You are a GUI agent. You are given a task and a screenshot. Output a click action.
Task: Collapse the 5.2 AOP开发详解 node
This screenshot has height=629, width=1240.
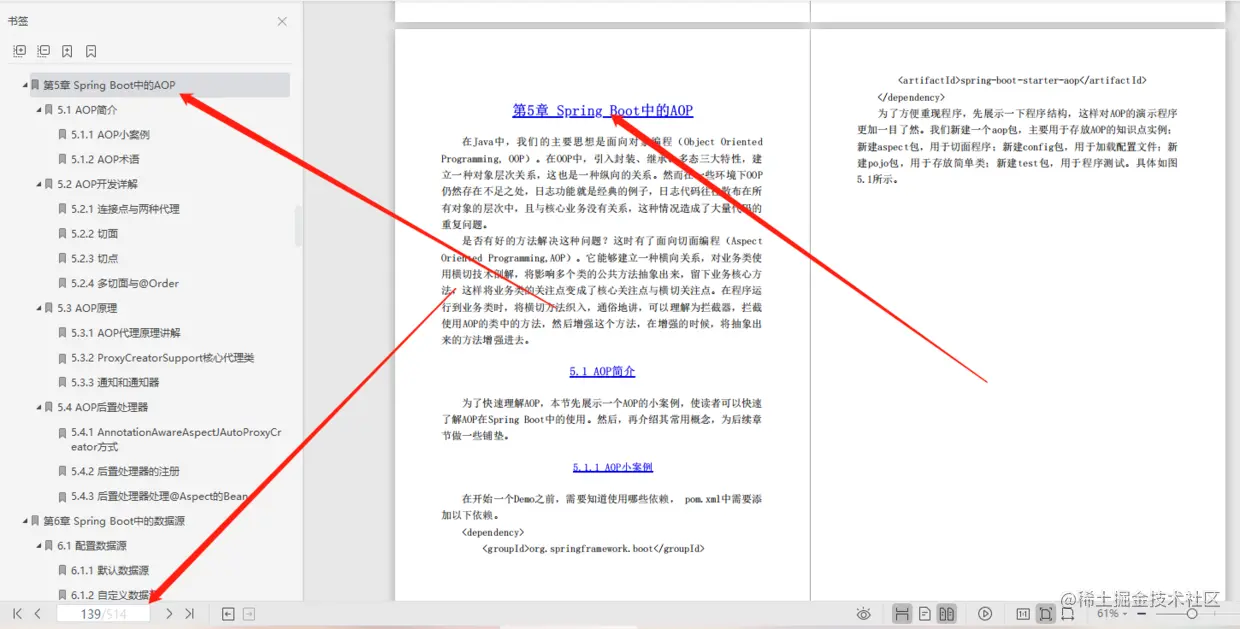[x=39, y=184]
